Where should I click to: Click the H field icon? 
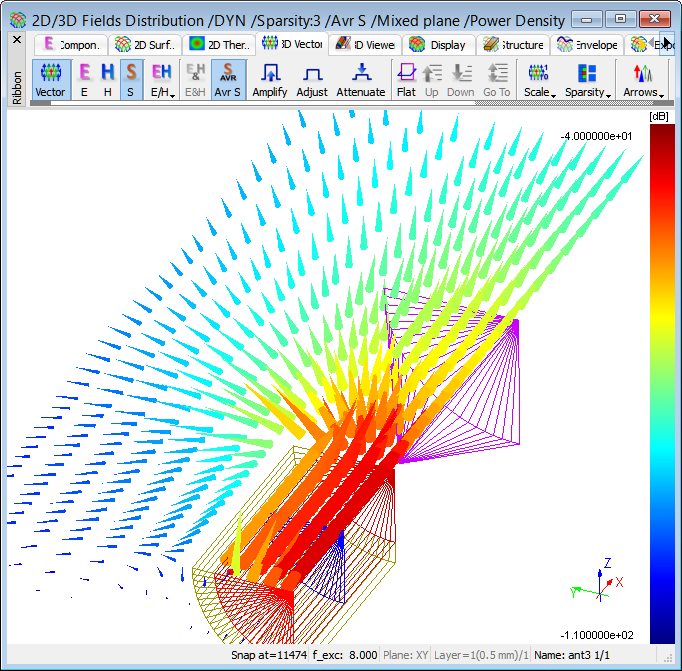(107, 79)
